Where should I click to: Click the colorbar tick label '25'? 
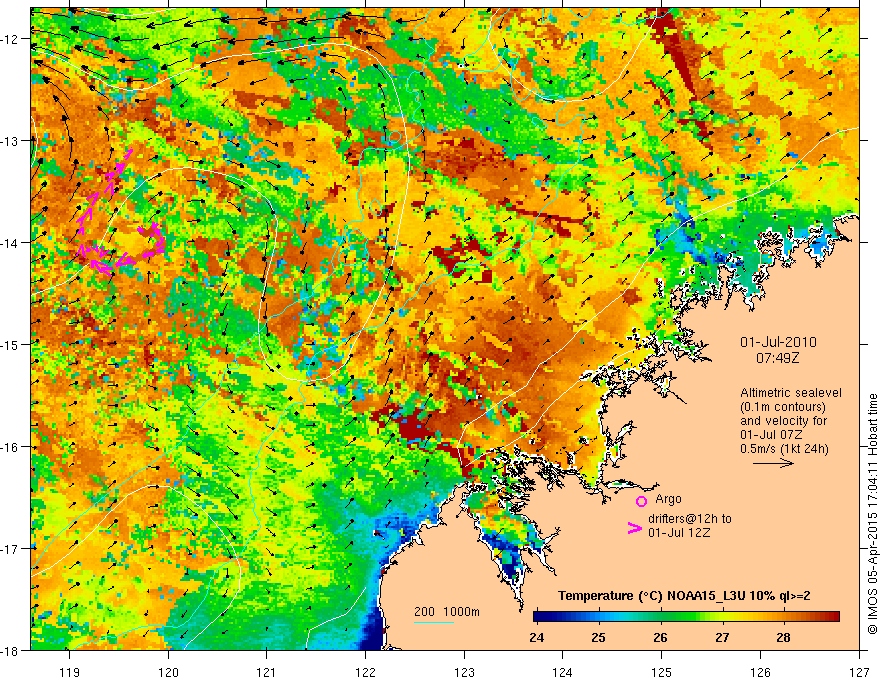pos(598,637)
